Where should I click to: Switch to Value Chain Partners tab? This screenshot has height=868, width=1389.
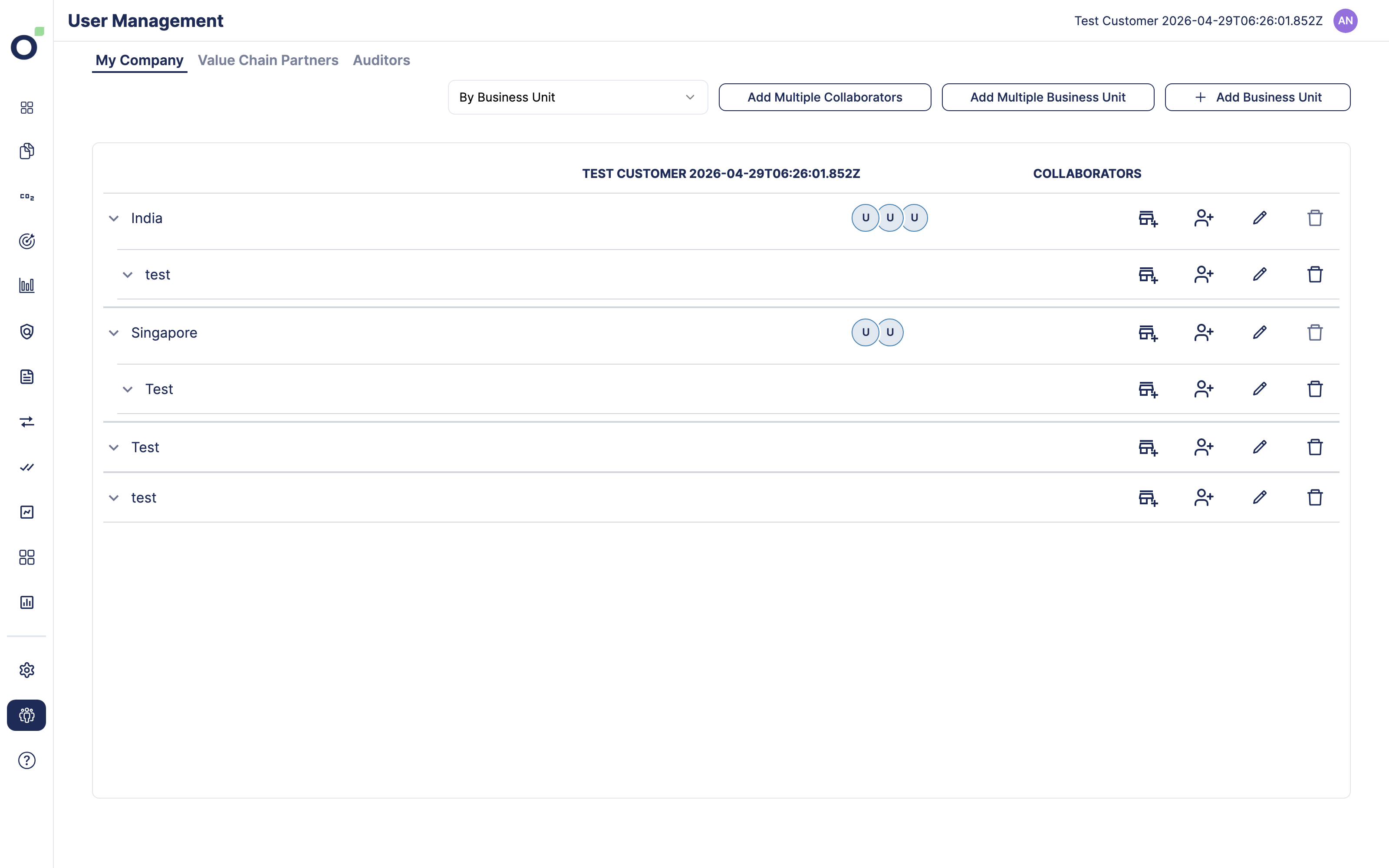pos(268,60)
